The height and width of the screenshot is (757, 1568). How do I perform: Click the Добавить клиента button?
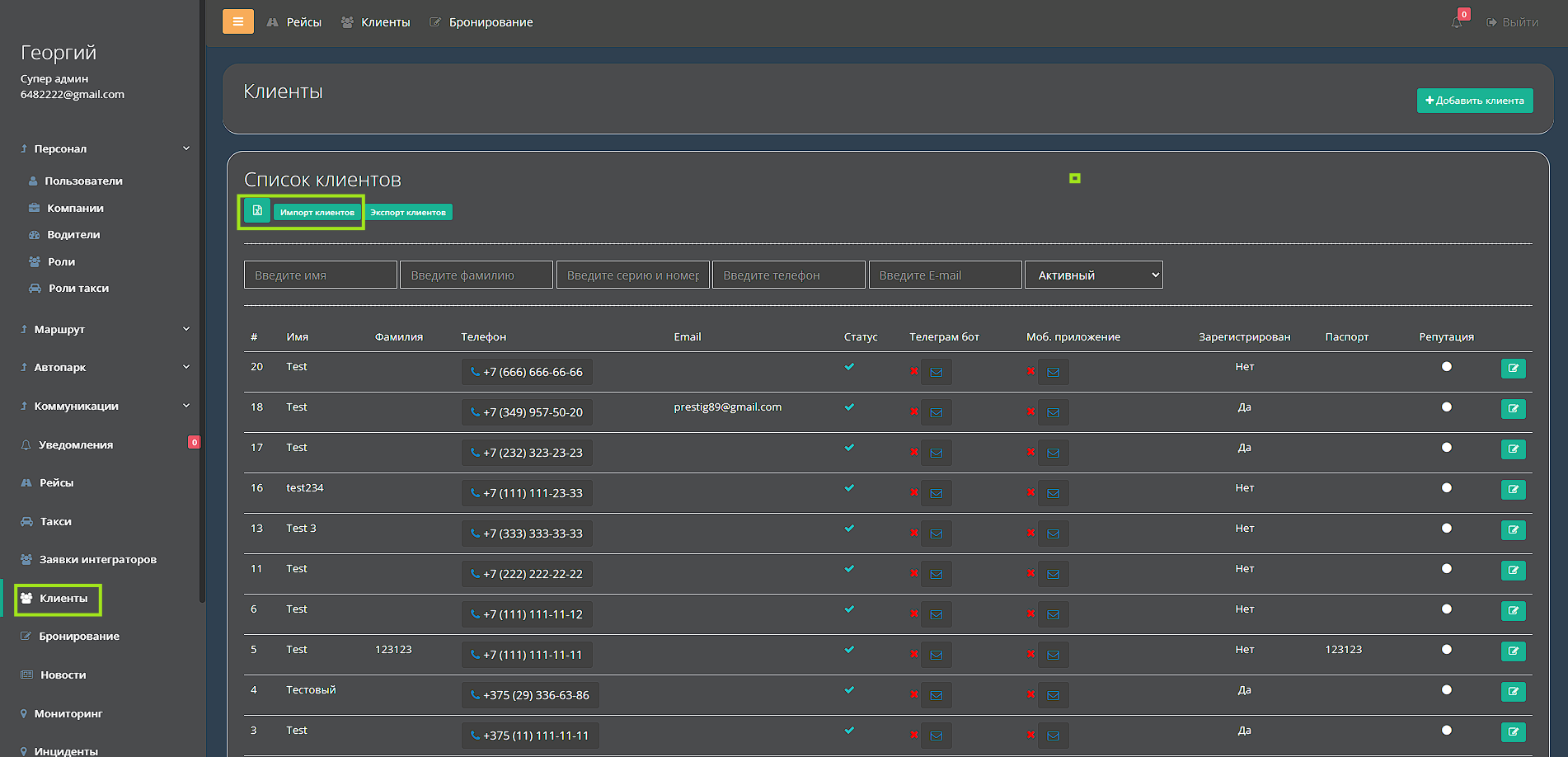[1474, 101]
